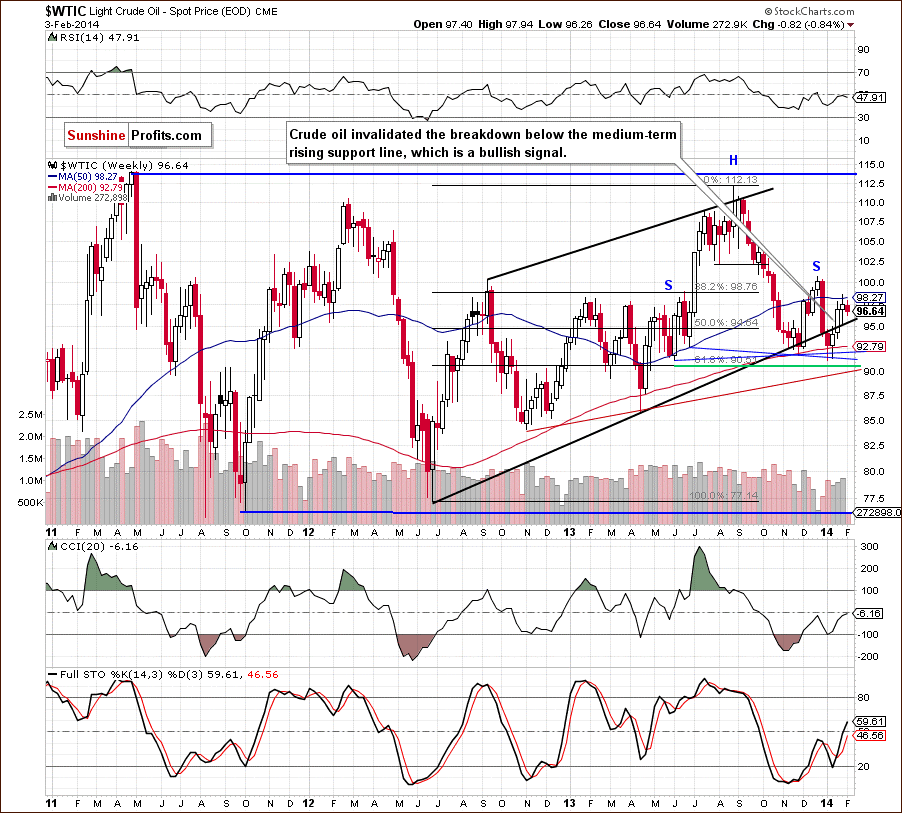Click the 92.79 red price axis tag

pos(870,346)
